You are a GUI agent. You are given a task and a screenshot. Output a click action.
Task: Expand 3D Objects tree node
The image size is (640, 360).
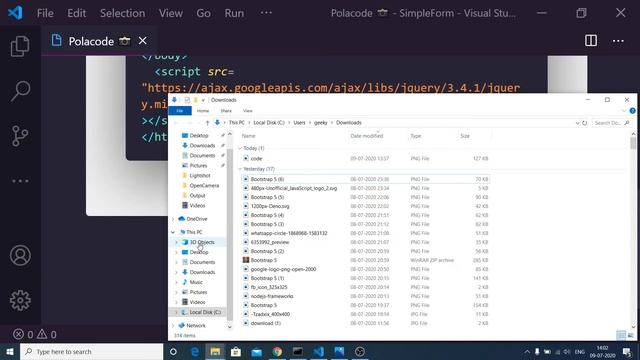click(176, 242)
